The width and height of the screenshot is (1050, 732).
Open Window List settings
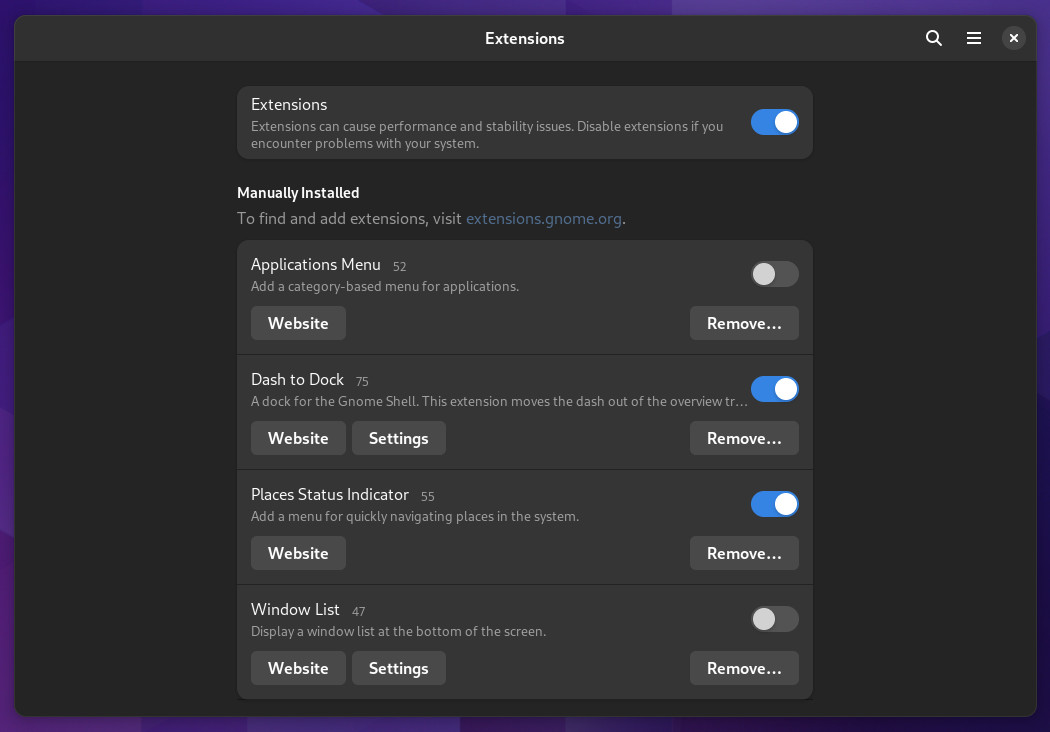(398, 668)
